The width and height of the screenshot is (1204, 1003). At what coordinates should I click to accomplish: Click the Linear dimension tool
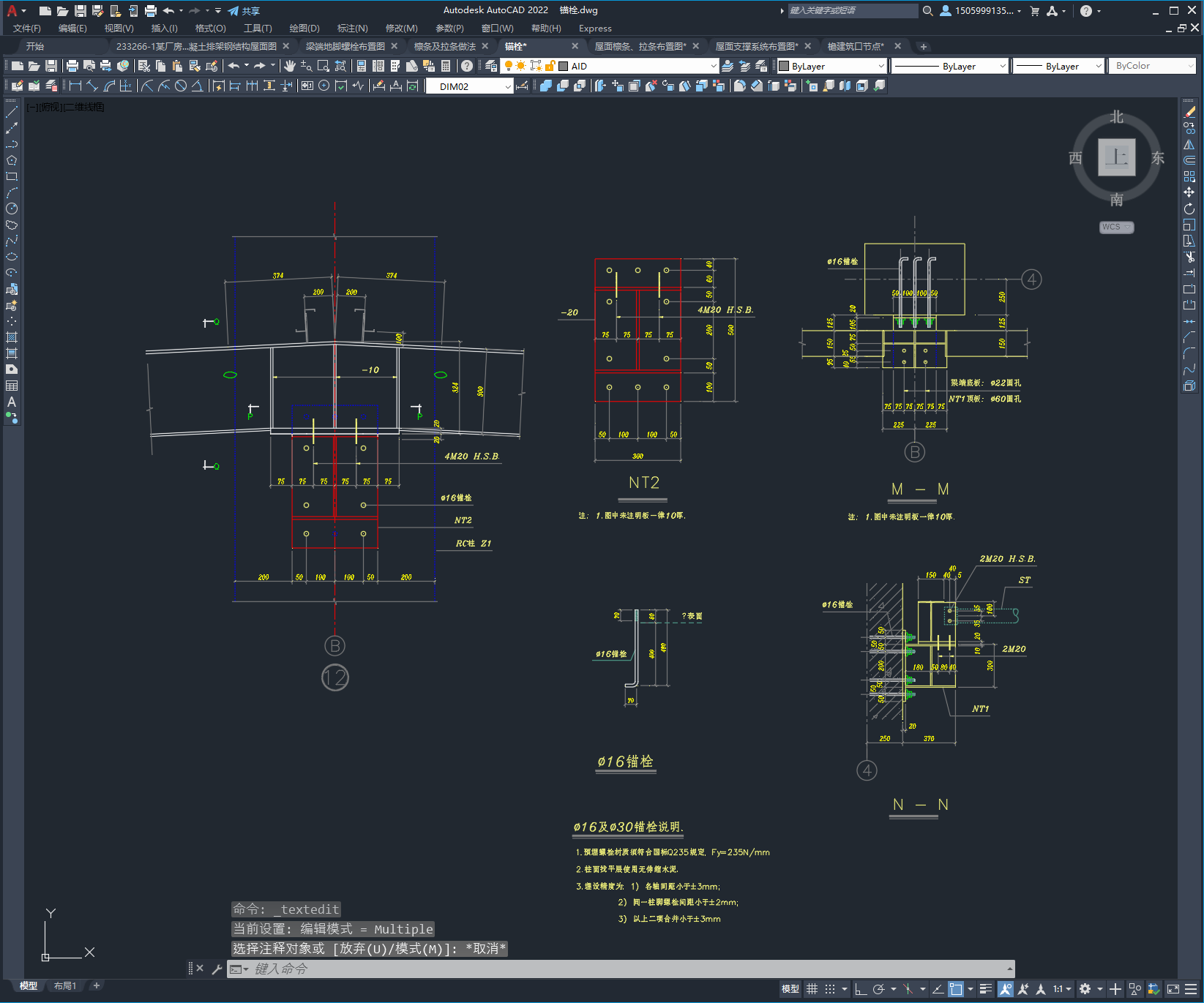tap(75, 86)
